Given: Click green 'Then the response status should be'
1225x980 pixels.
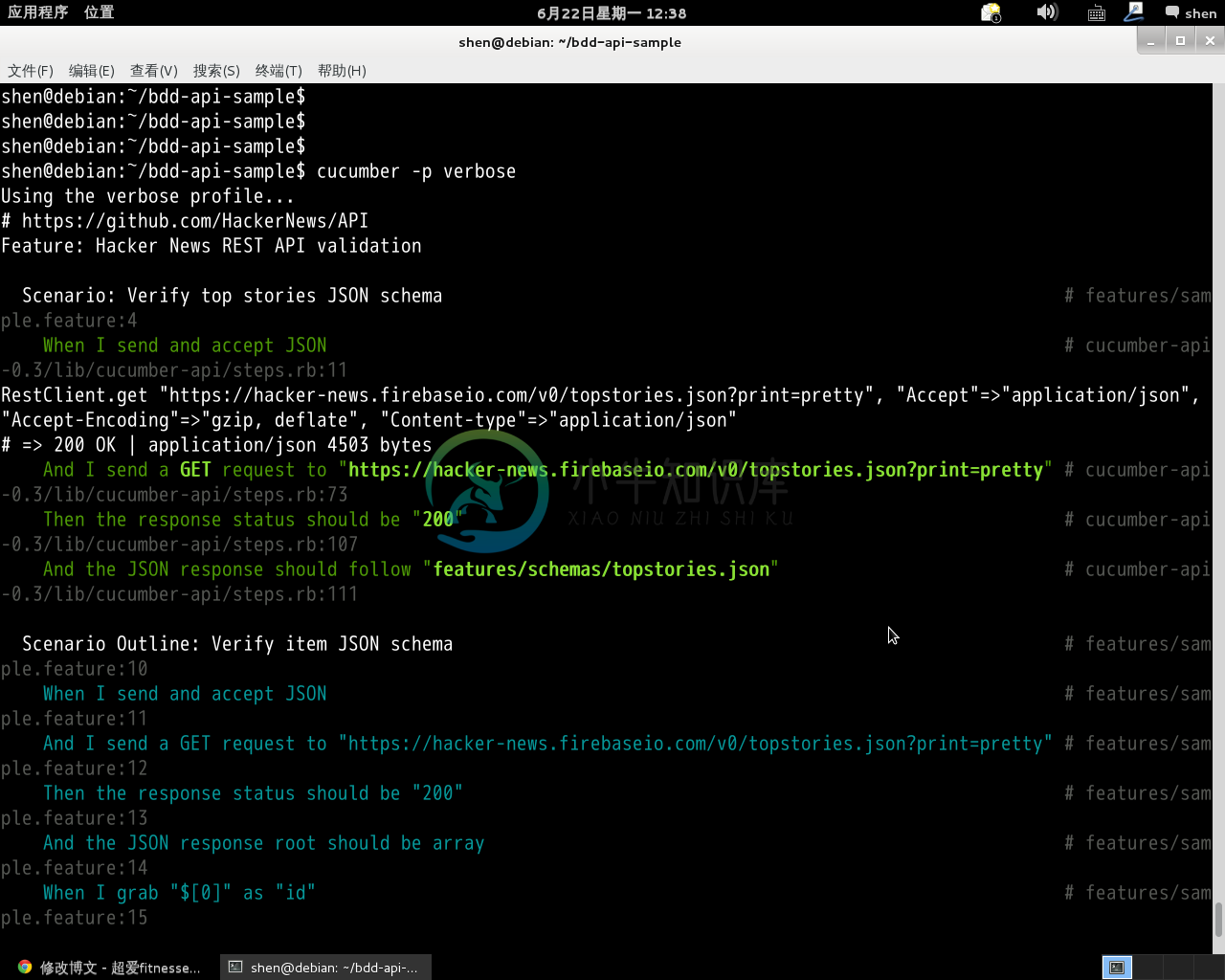Looking at the screenshot, I should [x=222, y=520].
